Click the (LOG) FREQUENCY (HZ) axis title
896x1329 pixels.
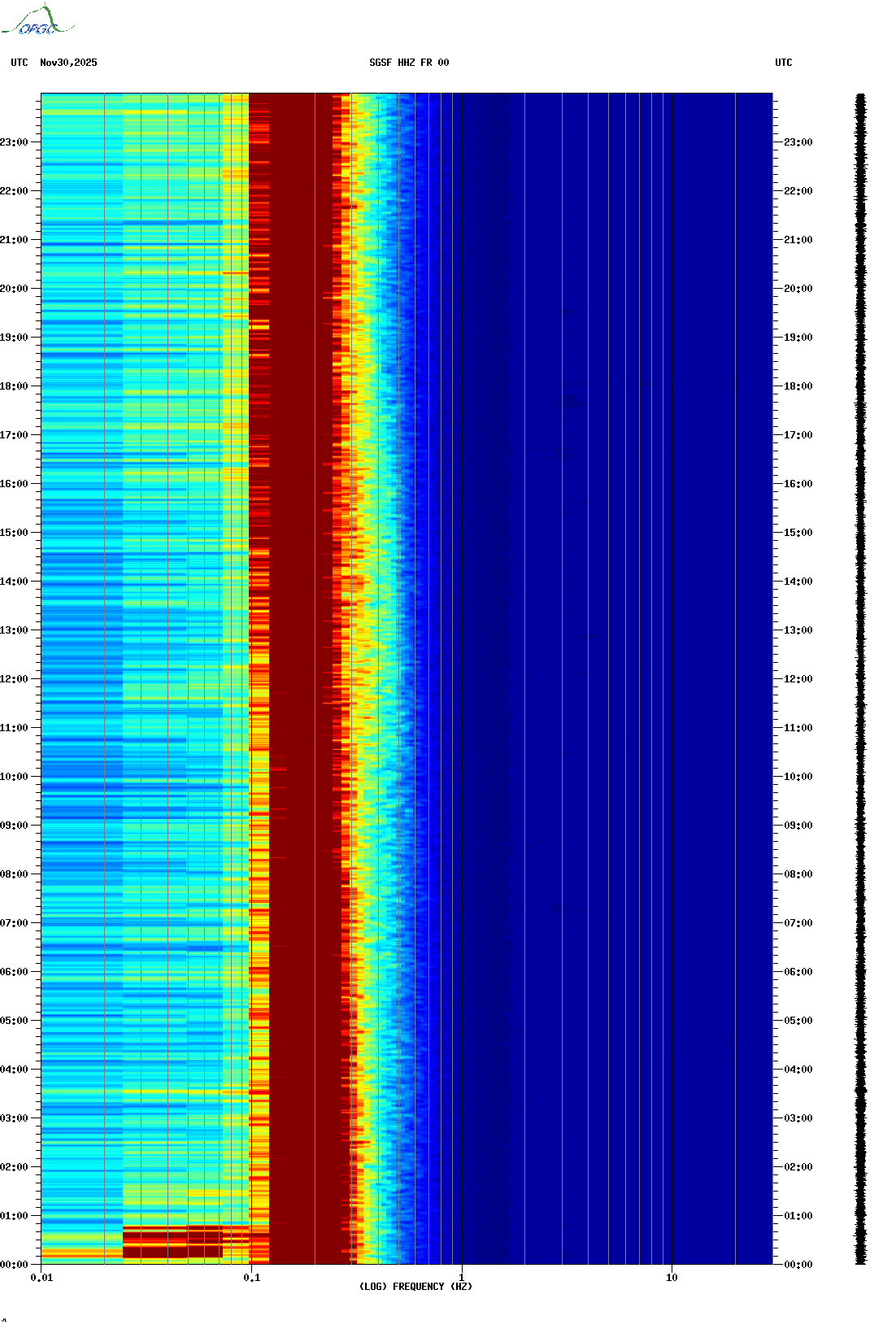(x=415, y=1287)
